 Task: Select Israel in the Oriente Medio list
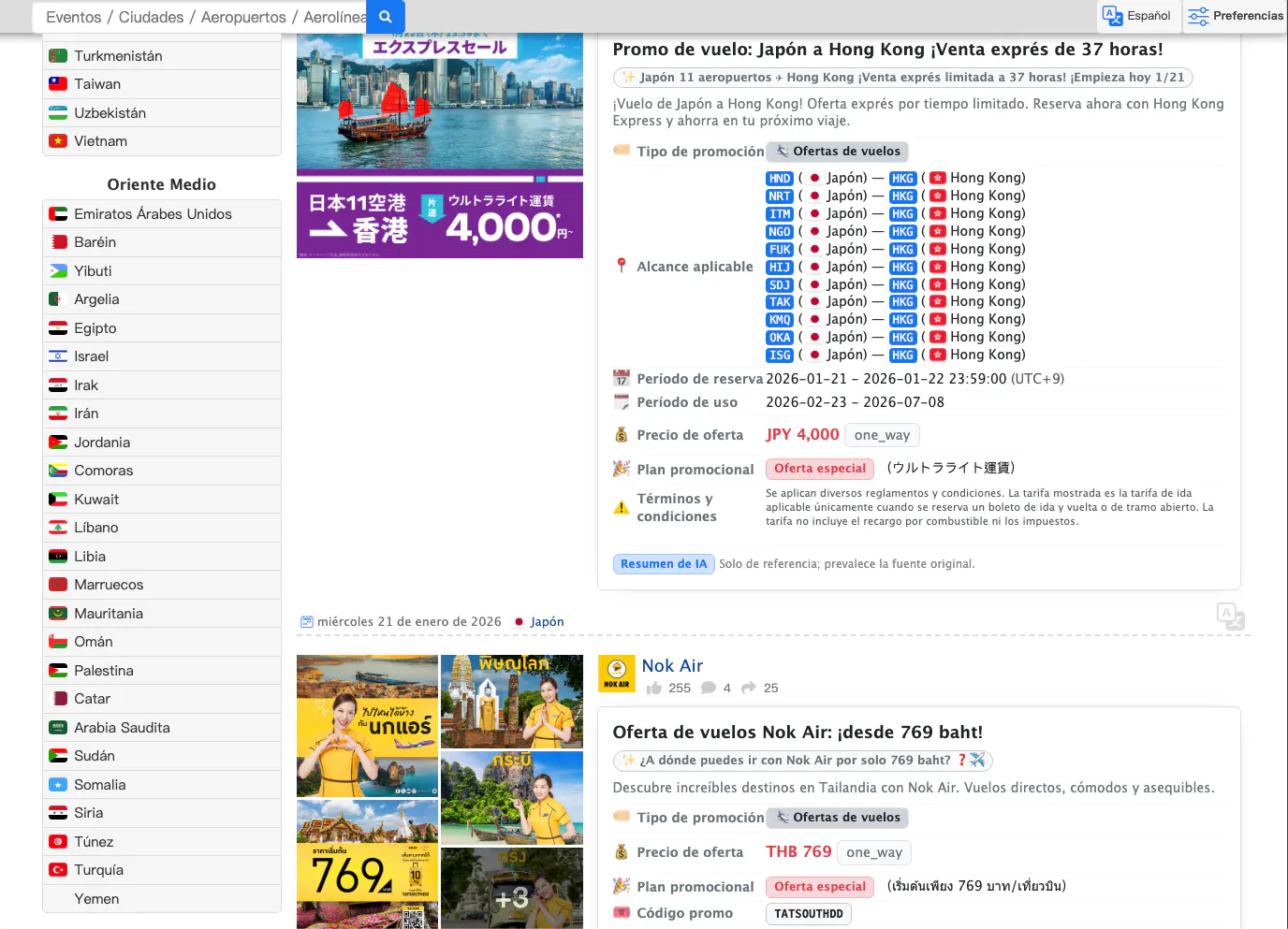[162, 356]
